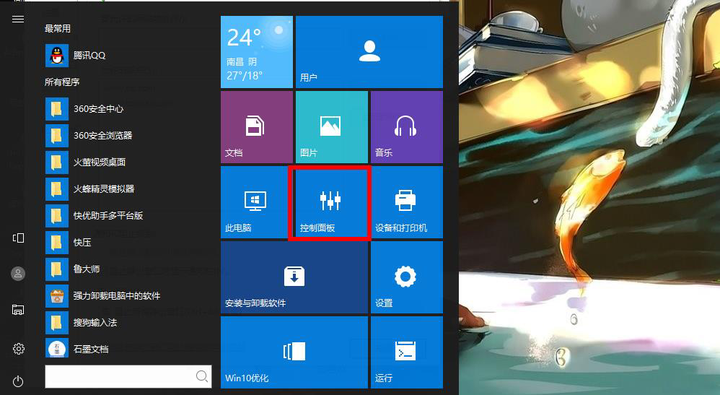
Task: Open the 设备和打印机 printers tile
Action: [x=407, y=203]
